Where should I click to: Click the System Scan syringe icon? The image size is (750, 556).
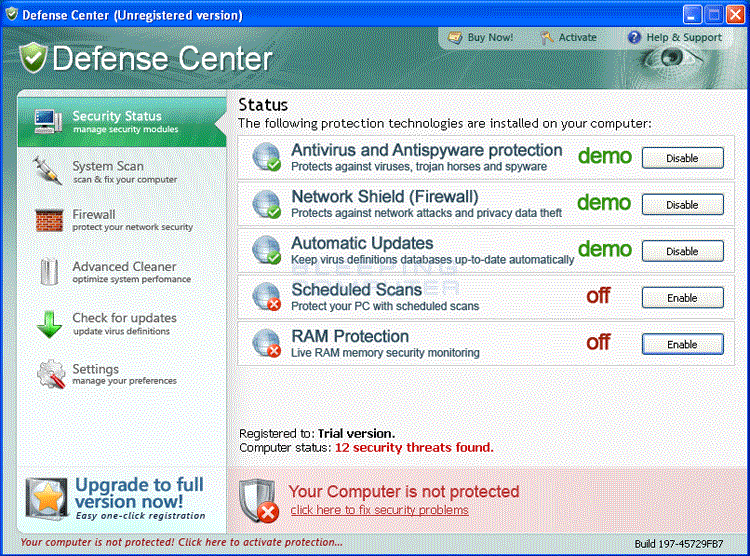coord(48,170)
